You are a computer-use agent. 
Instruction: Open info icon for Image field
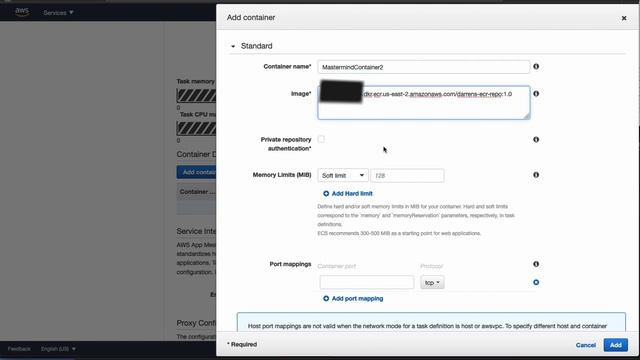tap(536, 93)
